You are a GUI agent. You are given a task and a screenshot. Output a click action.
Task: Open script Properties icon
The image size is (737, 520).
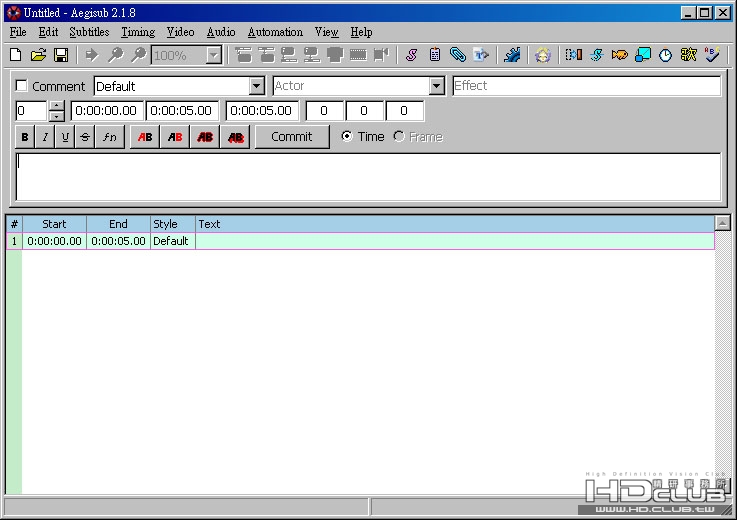click(x=435, y=55)
